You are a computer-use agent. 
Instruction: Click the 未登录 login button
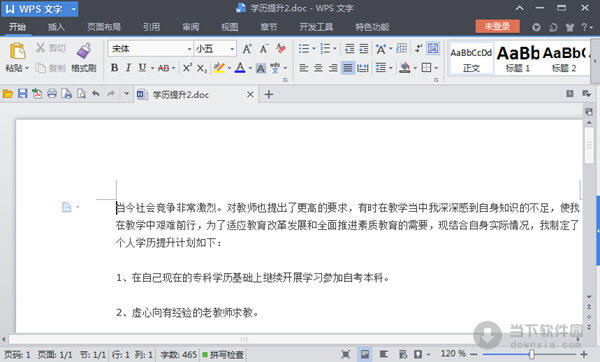click(x=497, y=26)
